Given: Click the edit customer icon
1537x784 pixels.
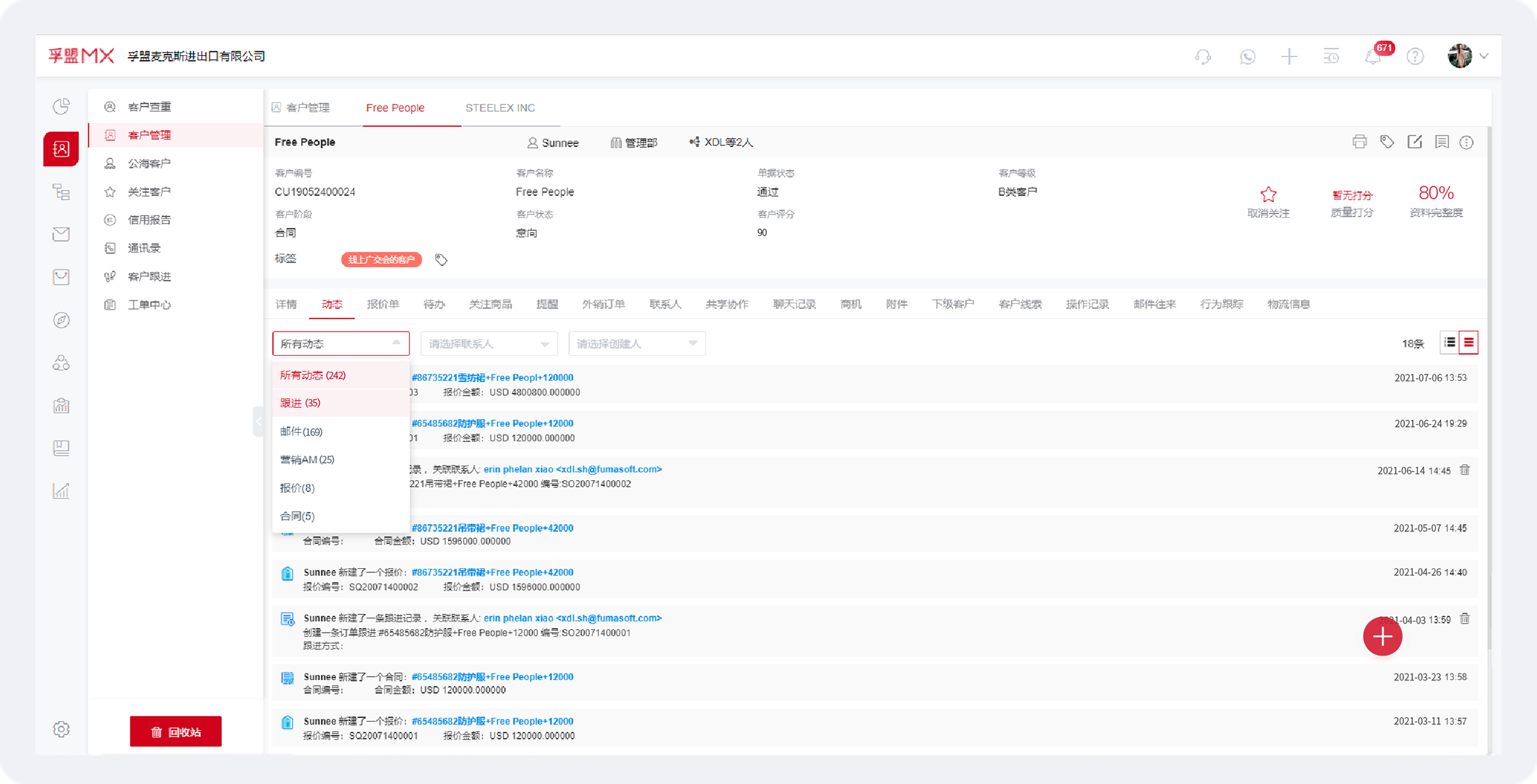Looking at the screenshot, I should (x=1415, y=142).
